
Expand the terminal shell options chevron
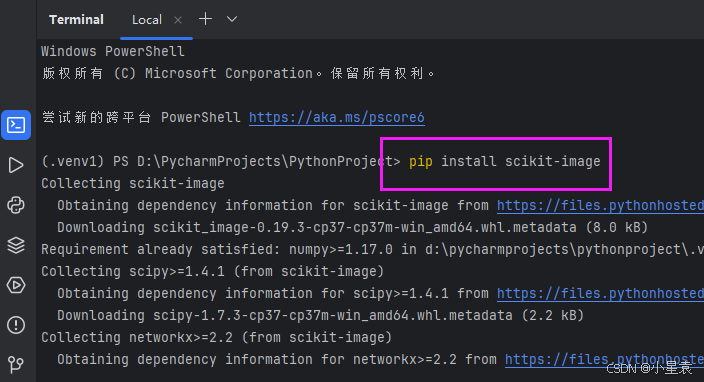tap(232, 19)
